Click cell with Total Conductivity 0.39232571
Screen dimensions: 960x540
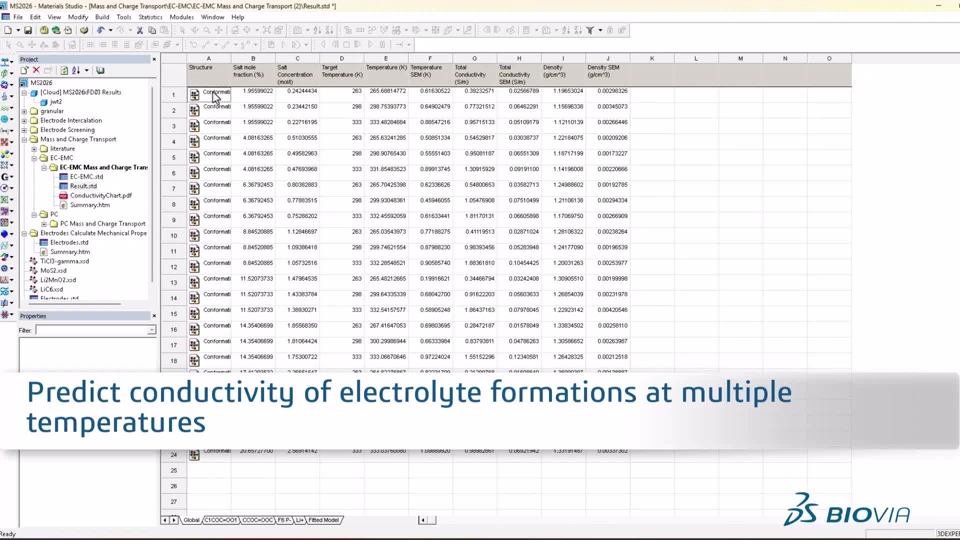tap(474, 91)
